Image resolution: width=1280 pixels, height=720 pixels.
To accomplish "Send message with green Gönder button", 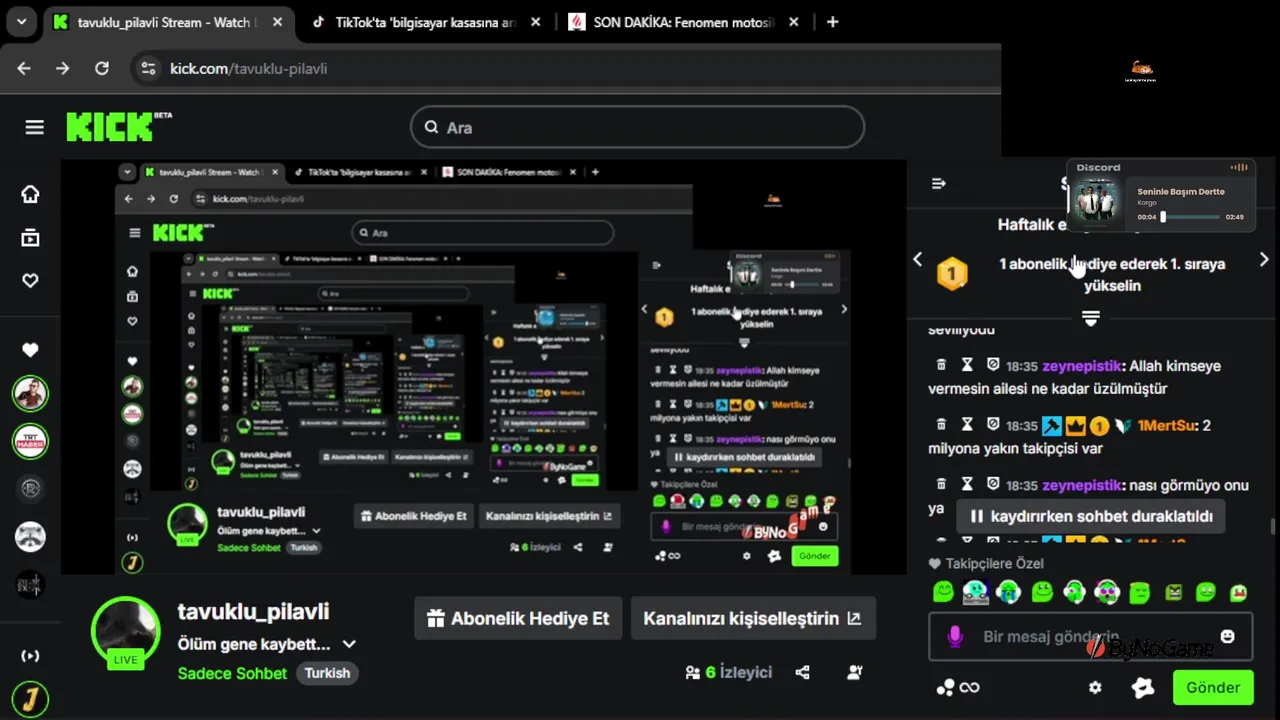I will [1213, 687].
